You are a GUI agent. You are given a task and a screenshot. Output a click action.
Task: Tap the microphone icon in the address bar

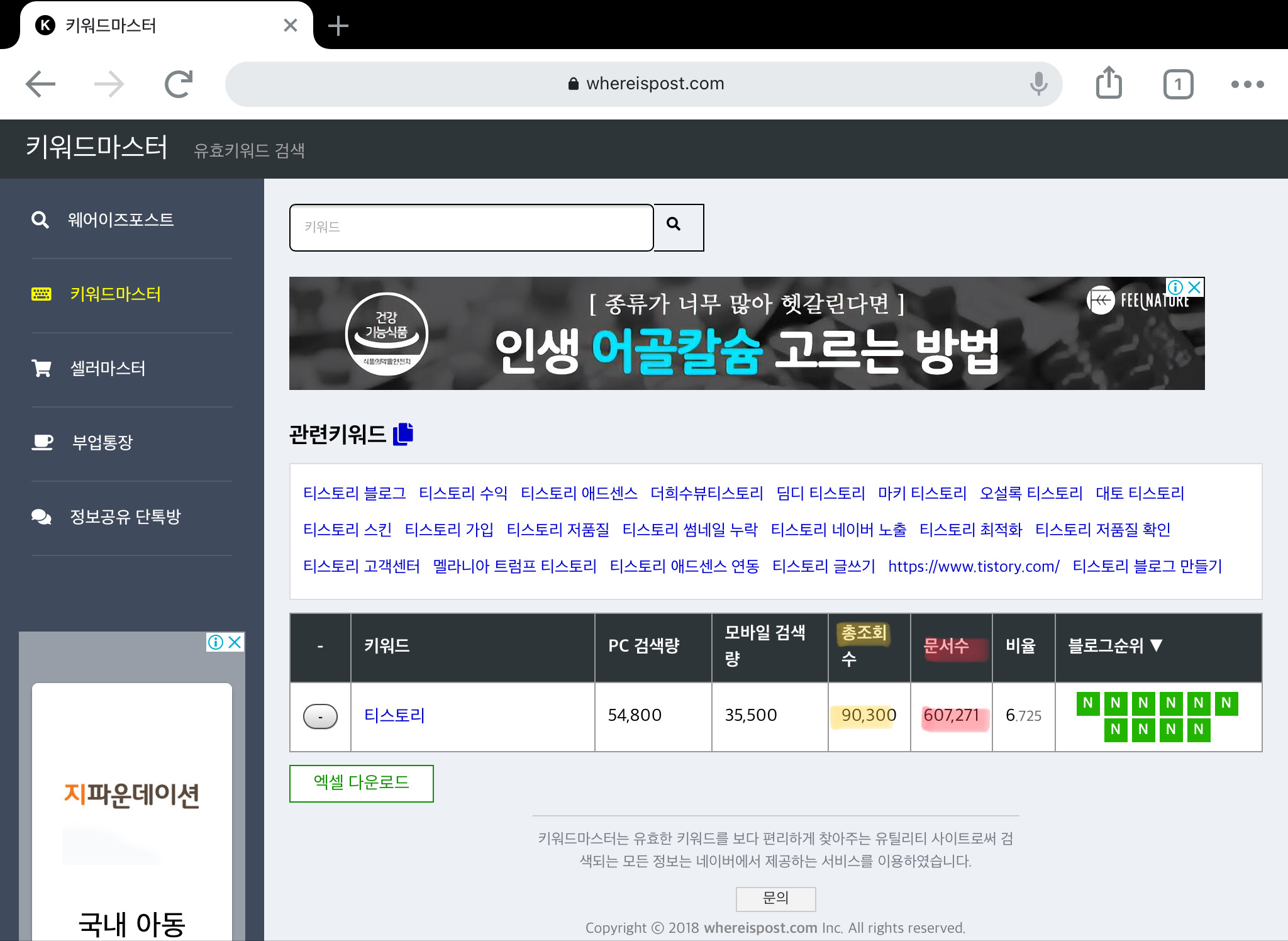point(1038,84)
